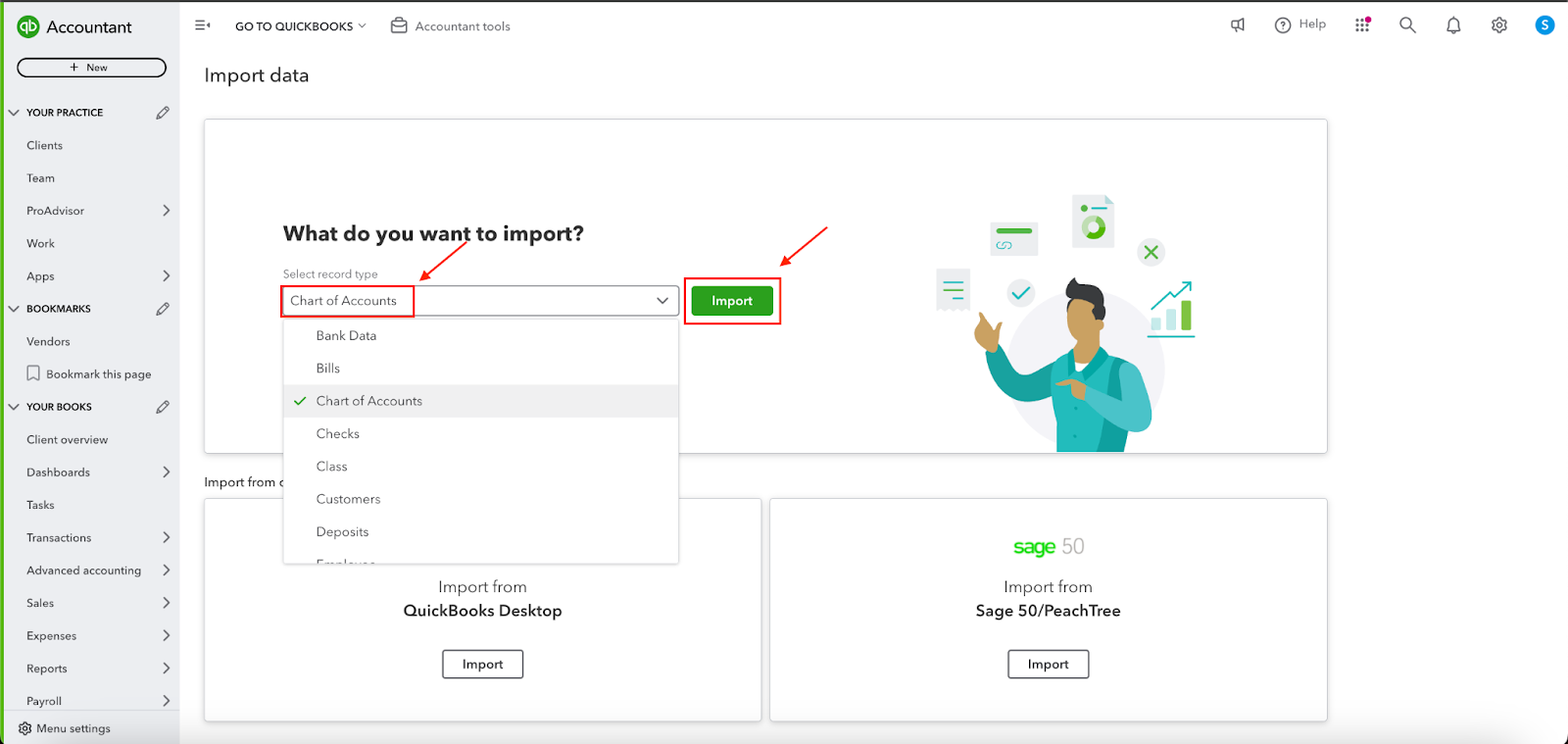1568x744 pixels.
Task: Expand the Transactions submenu arrow
Action: point(166,537)
